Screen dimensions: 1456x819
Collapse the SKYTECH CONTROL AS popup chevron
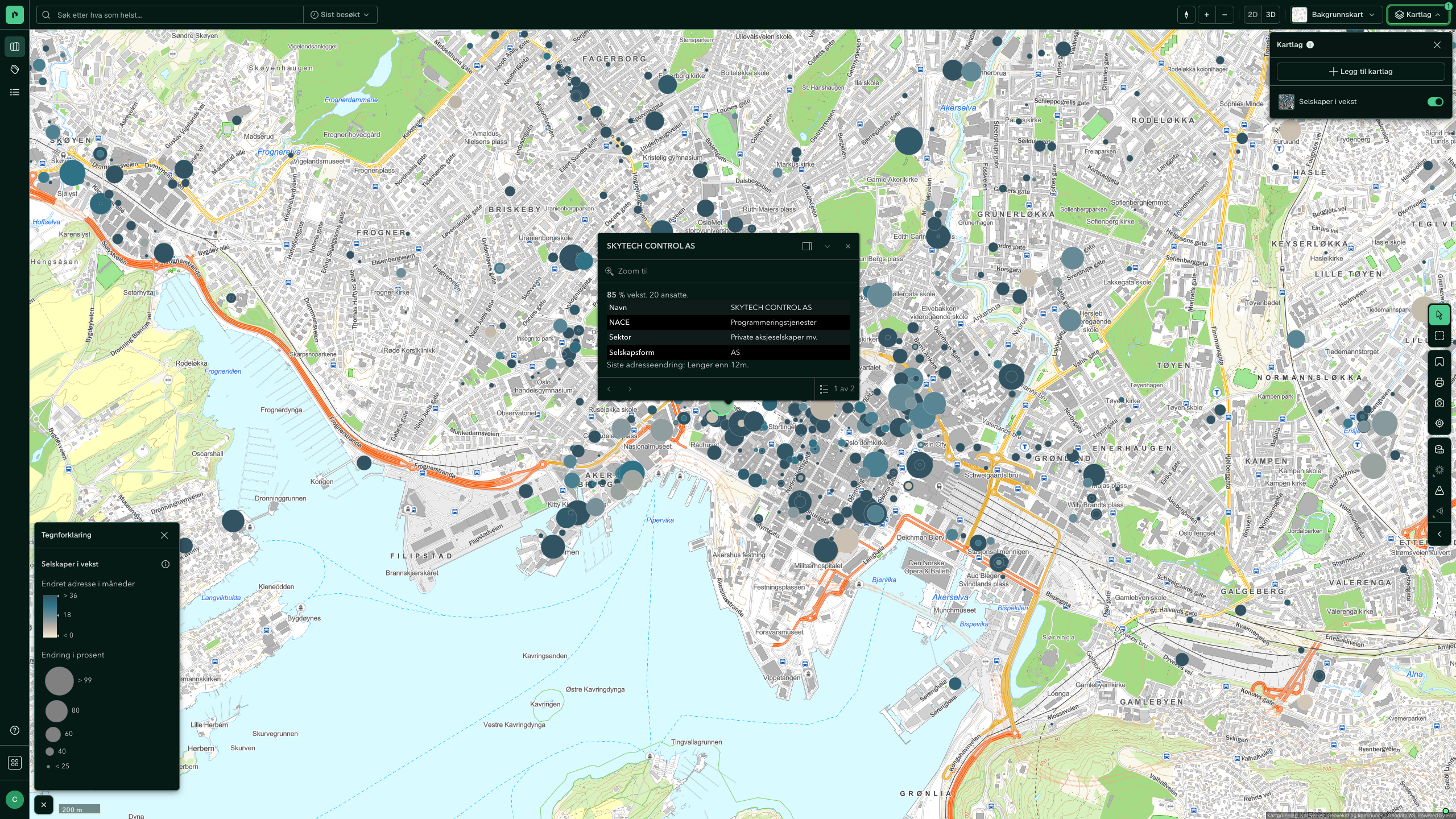click(828, 246)
